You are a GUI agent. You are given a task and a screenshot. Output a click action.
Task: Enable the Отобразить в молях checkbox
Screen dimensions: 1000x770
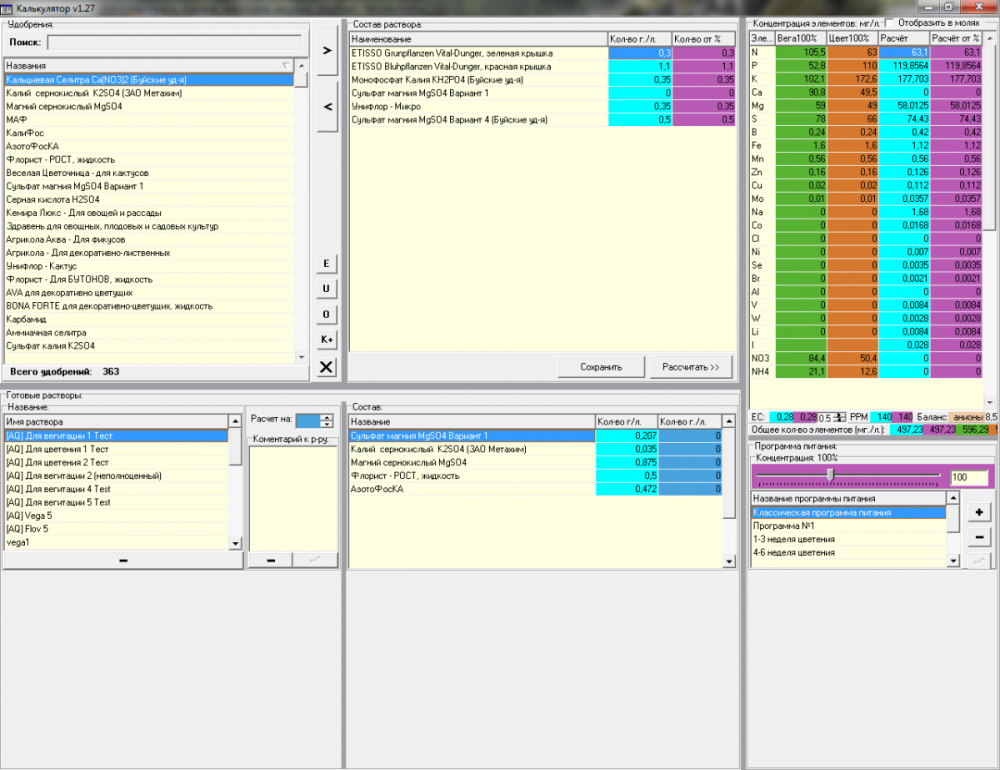[890, 23]
